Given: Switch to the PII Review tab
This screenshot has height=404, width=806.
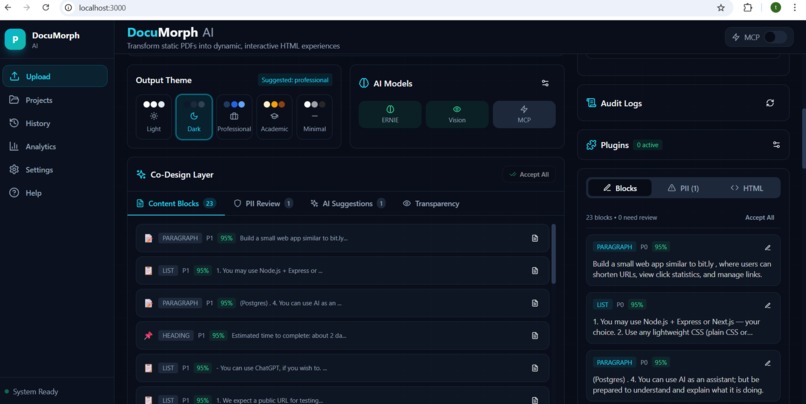Looking at the screenshot, I should (263, 204).
